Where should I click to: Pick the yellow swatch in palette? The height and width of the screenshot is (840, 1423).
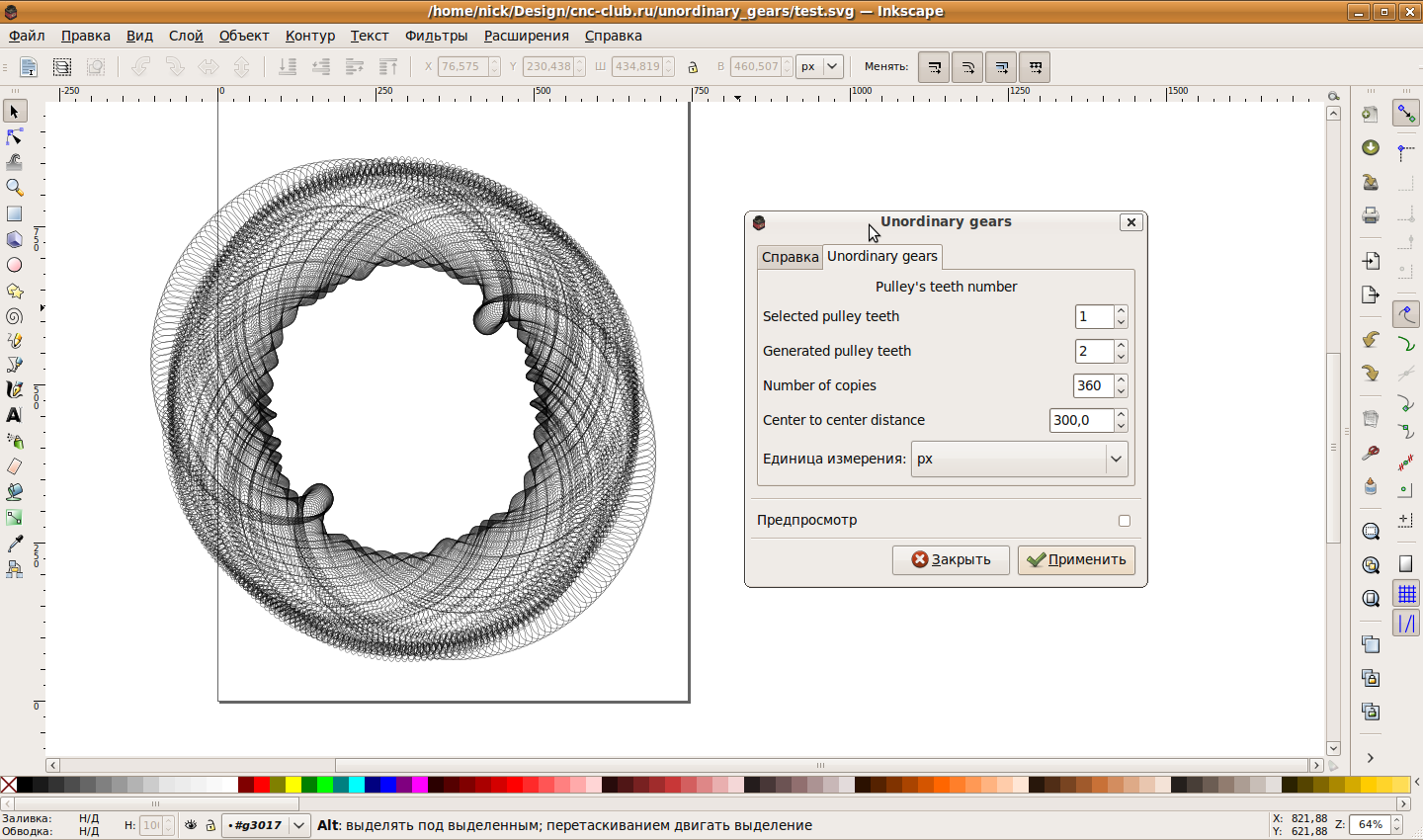pyautogui.click(x=293, y=785)
